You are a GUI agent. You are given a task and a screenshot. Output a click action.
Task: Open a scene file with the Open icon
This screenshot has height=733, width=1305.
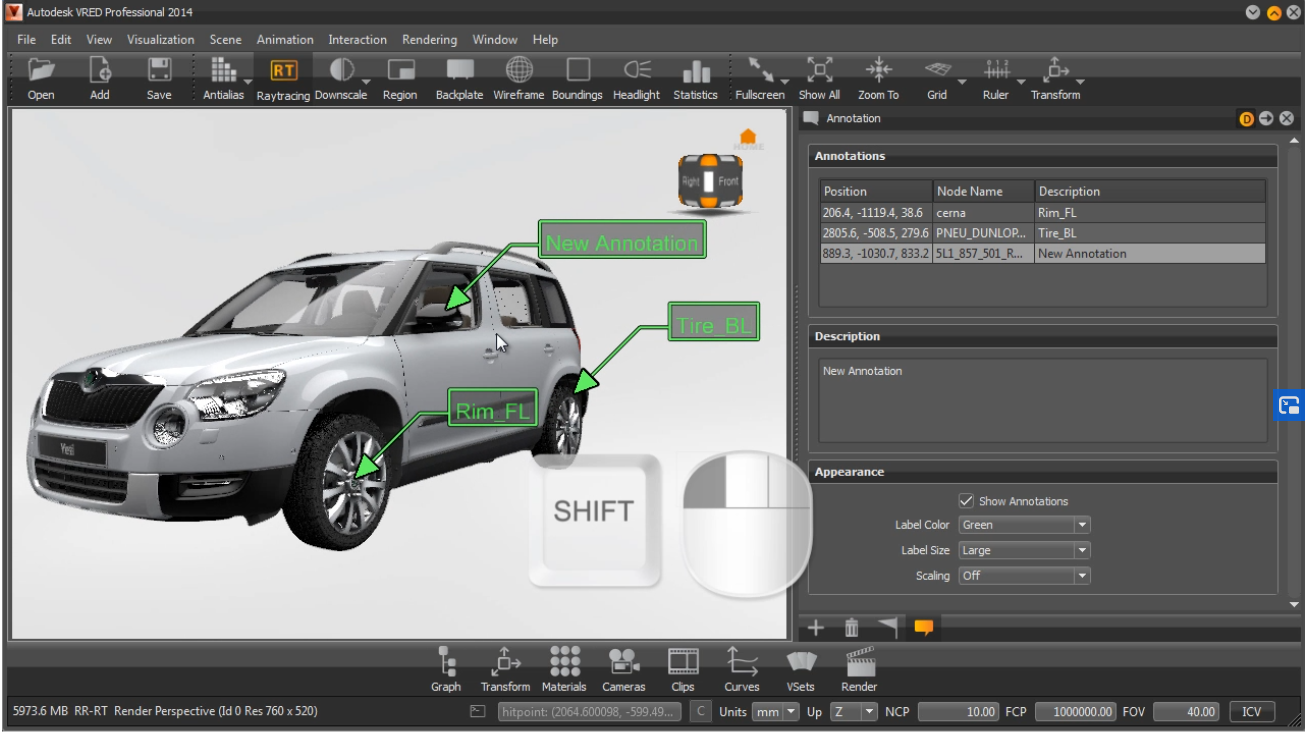click(x=41, y=70)
